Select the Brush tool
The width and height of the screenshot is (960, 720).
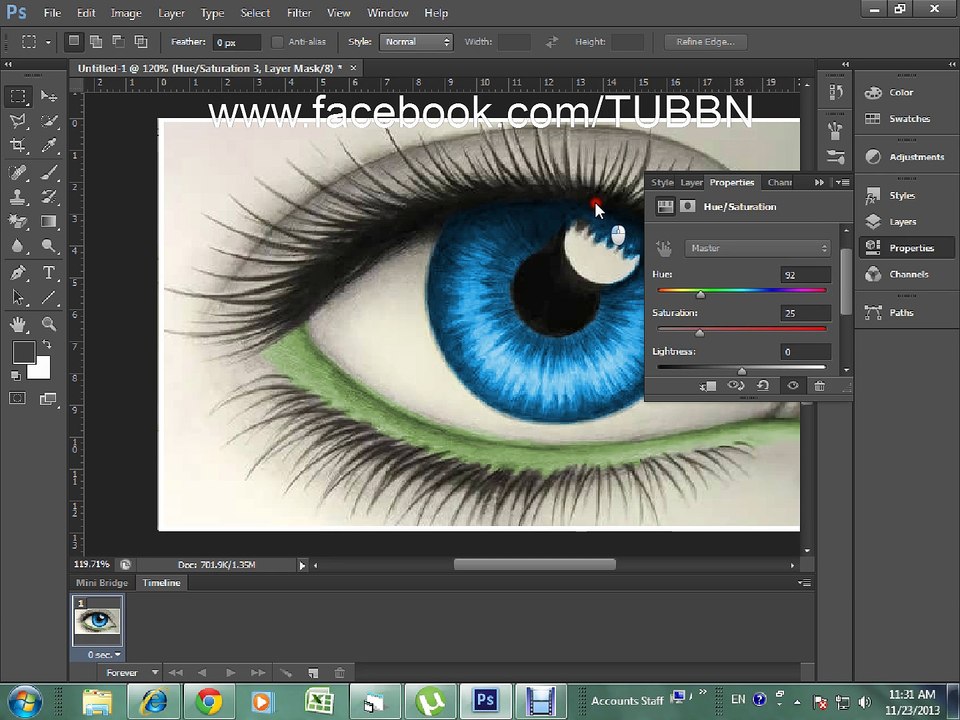point(49,173)
